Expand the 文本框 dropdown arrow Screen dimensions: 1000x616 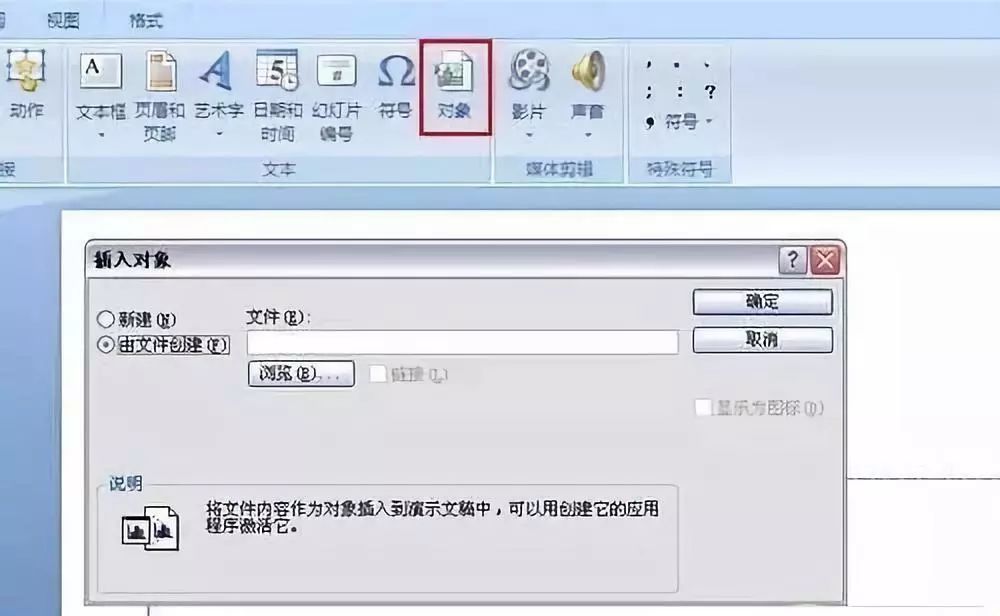[x=101, y=135]
